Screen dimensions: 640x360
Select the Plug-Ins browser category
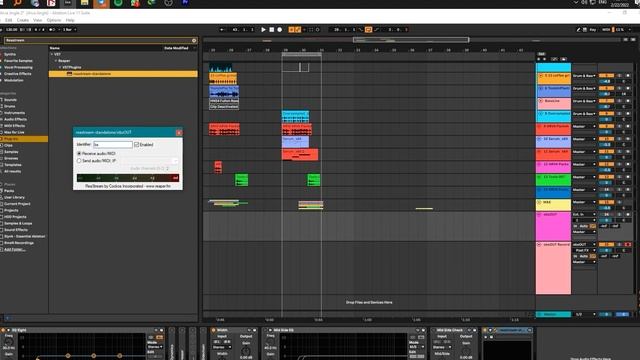[24, 139]
